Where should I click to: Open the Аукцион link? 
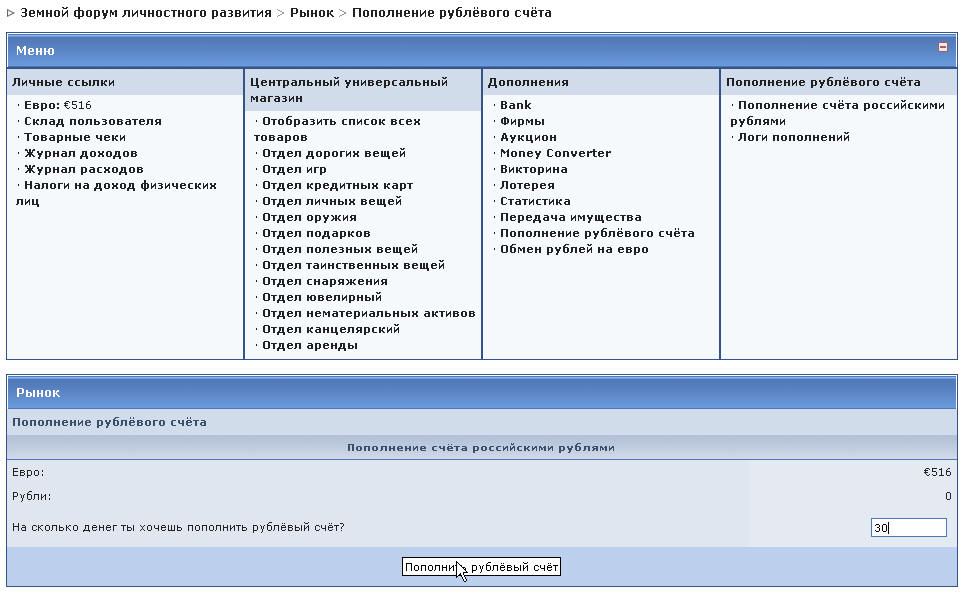(529, 137)
